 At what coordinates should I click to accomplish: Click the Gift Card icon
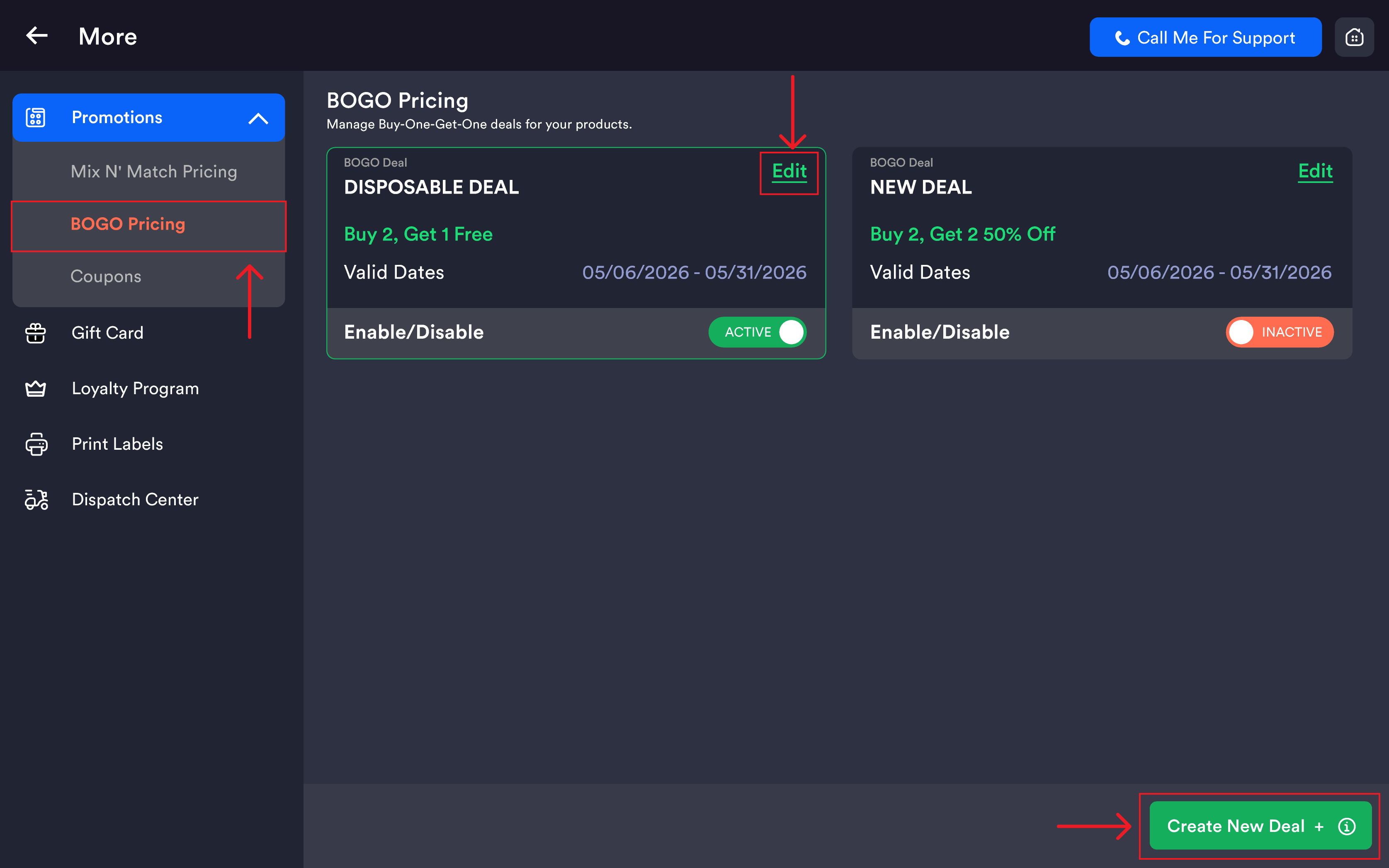pos(36,333)
